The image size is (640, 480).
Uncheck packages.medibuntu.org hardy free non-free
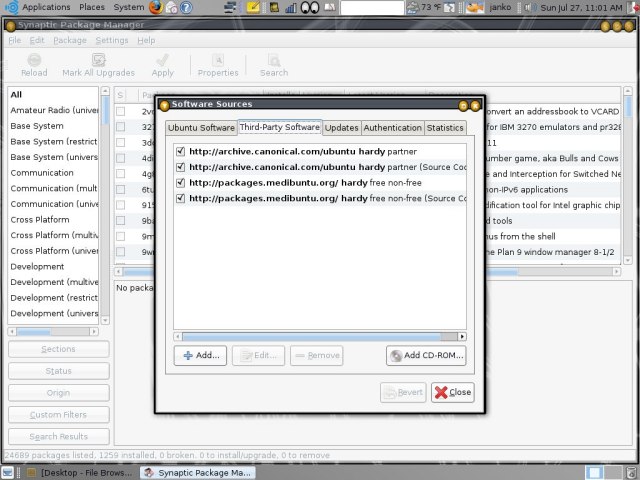click(180, 182)
